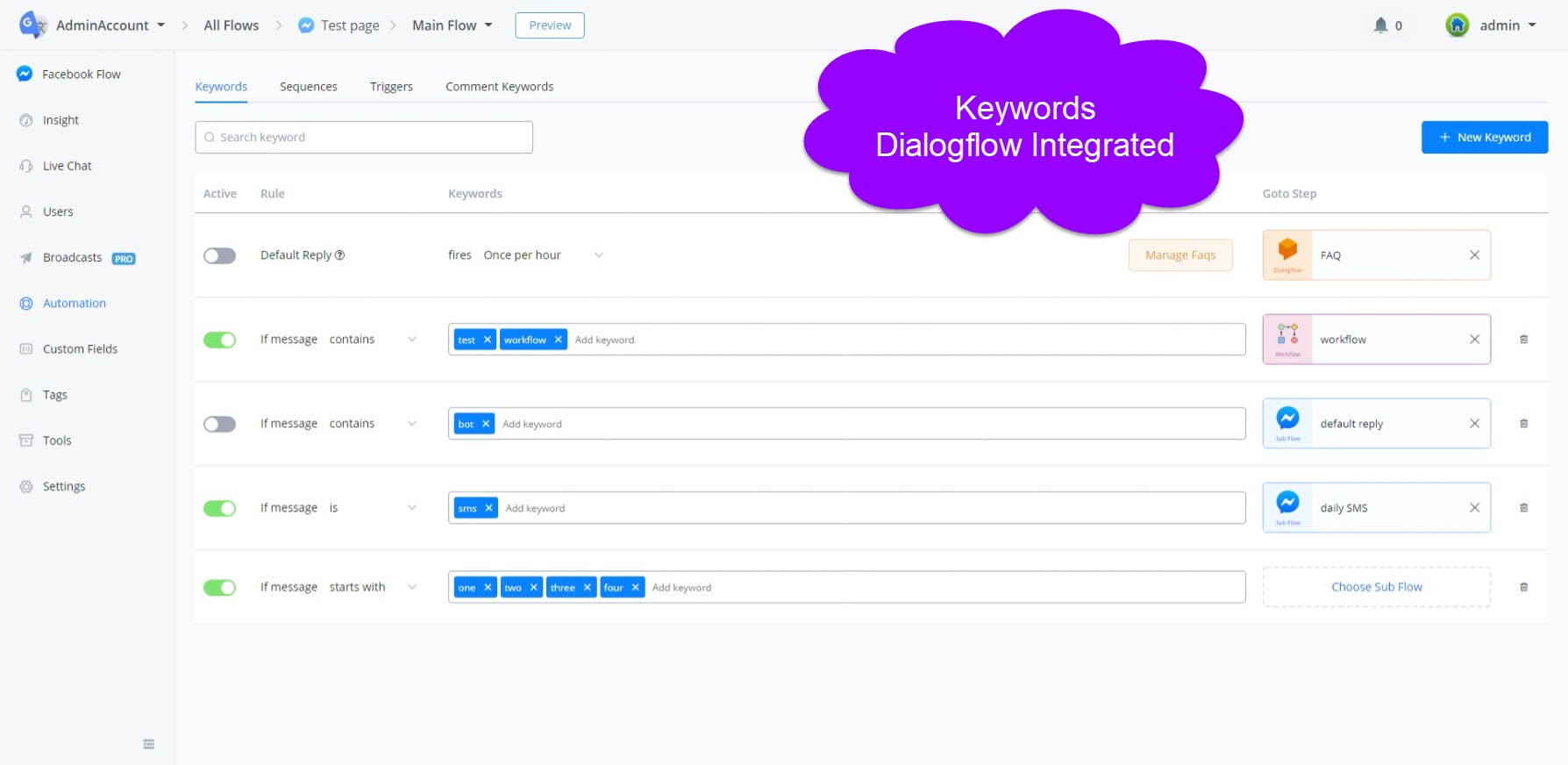Delete the bot keyword rule
The height and width of the screenshot is (765, 1568).
coord(1523,424)
